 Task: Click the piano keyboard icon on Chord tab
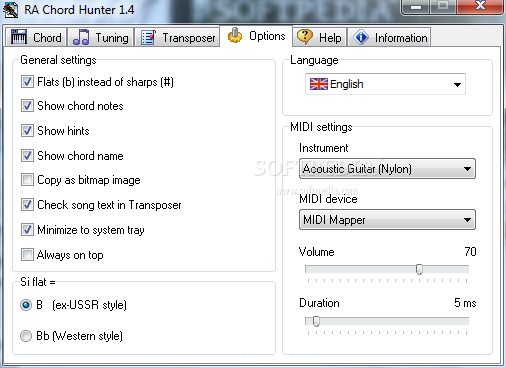[18, 37]
